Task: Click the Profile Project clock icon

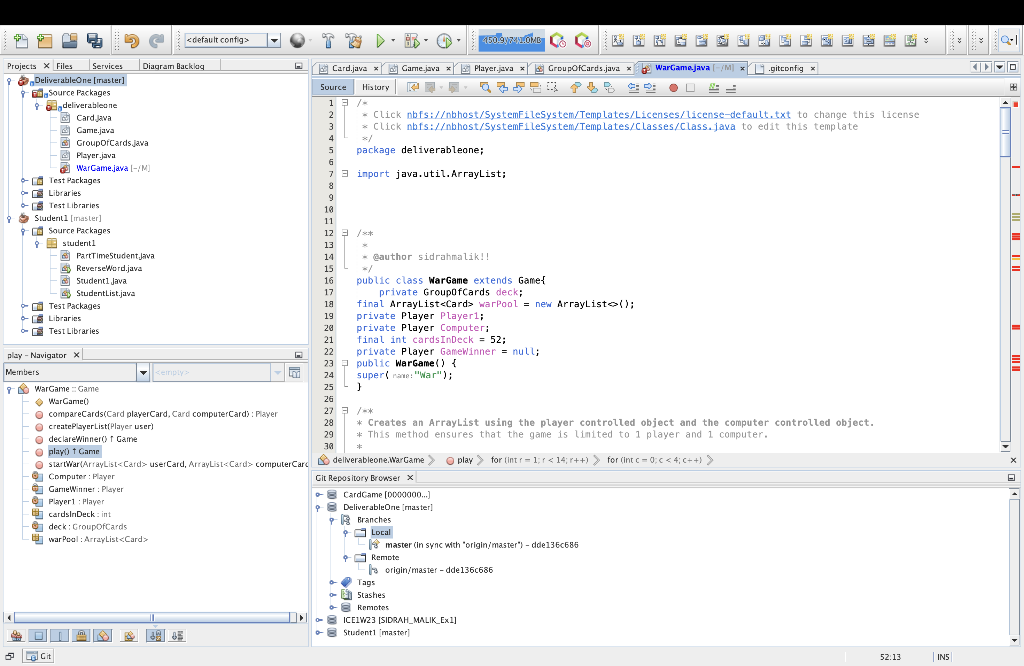Action: 443,41
